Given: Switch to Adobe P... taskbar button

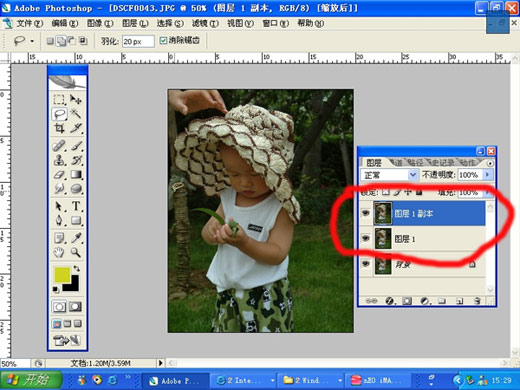Looking at the screenshot, I should click(x=175, y=380).
